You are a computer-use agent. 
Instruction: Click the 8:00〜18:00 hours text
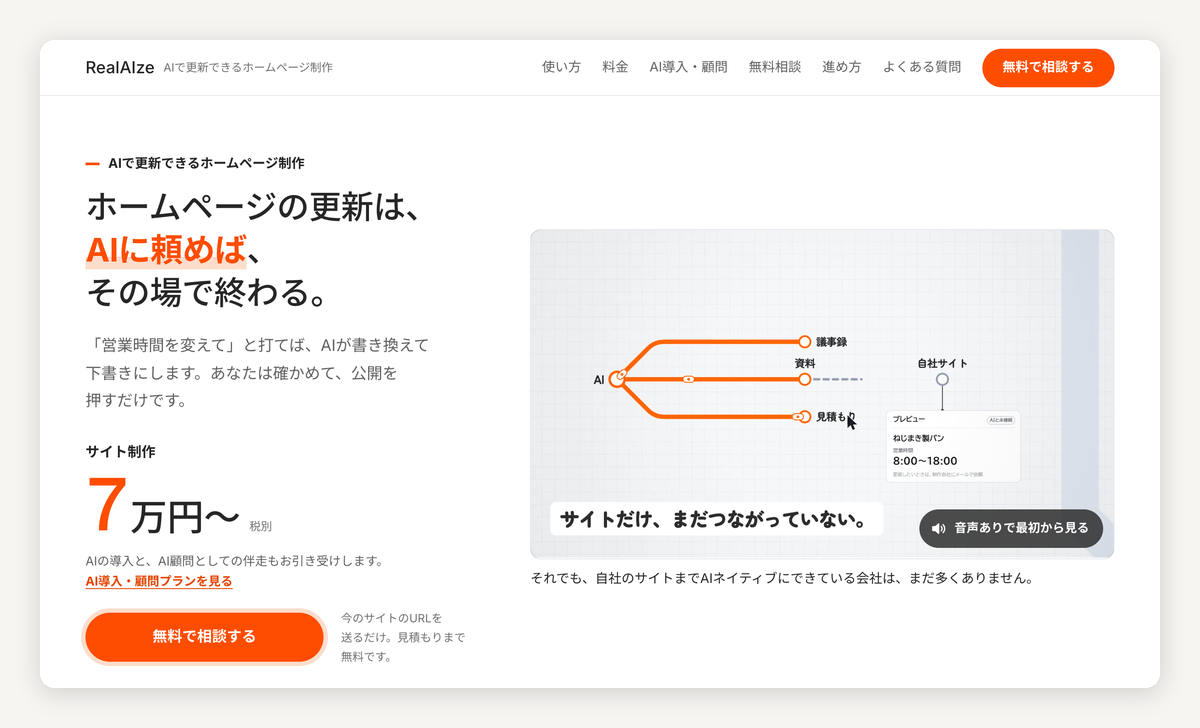(x=925, y=461)
